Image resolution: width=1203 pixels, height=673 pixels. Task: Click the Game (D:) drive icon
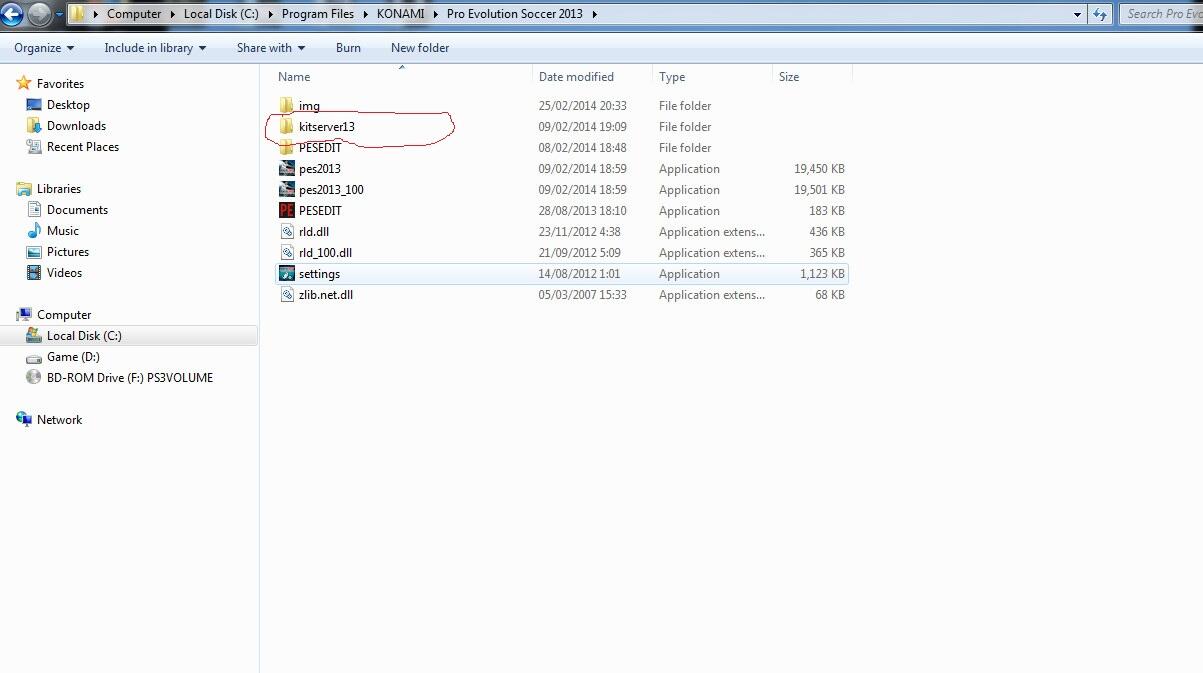(x=34, y=357)
